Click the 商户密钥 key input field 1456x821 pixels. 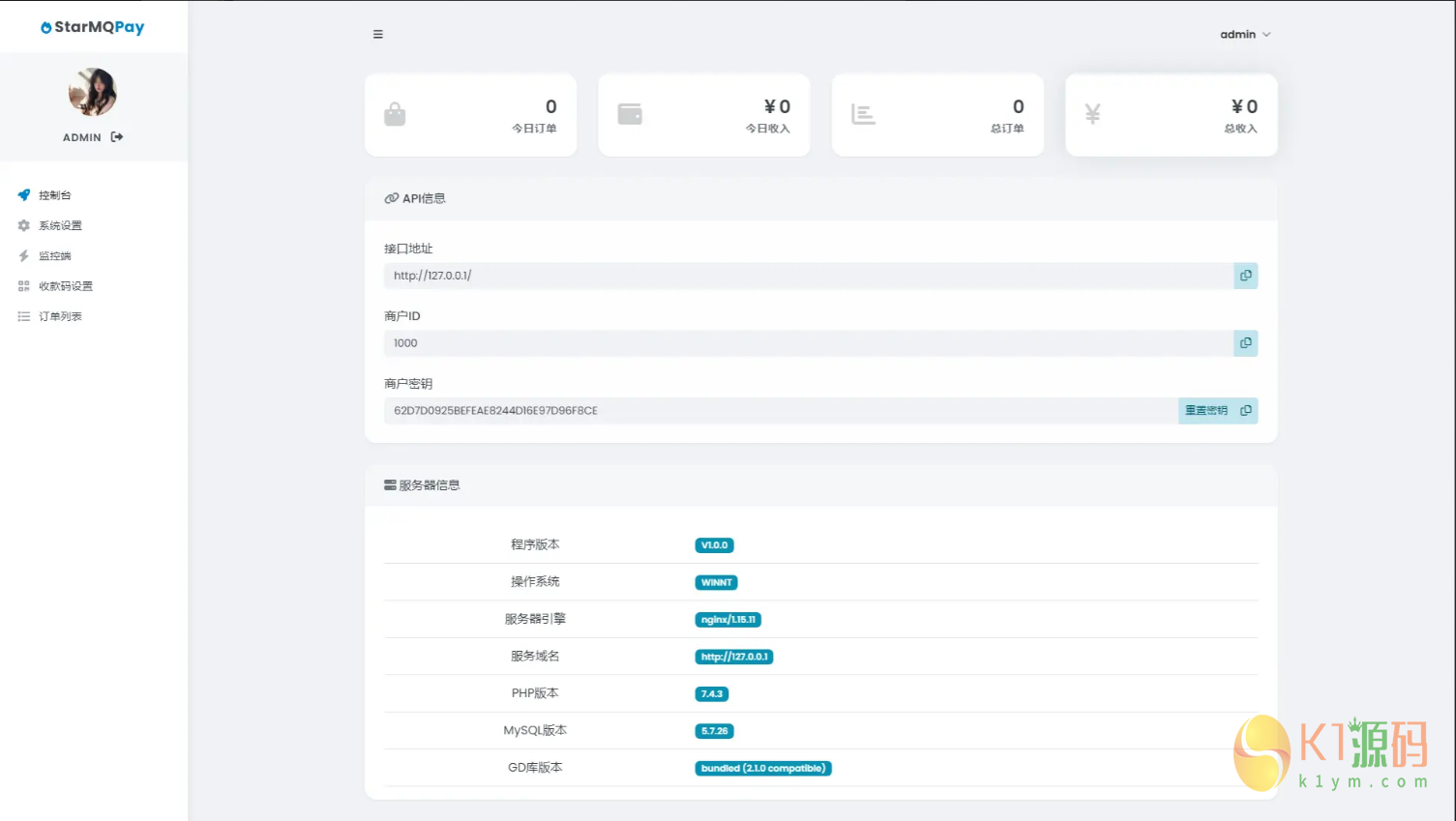[x=780, y=411]
